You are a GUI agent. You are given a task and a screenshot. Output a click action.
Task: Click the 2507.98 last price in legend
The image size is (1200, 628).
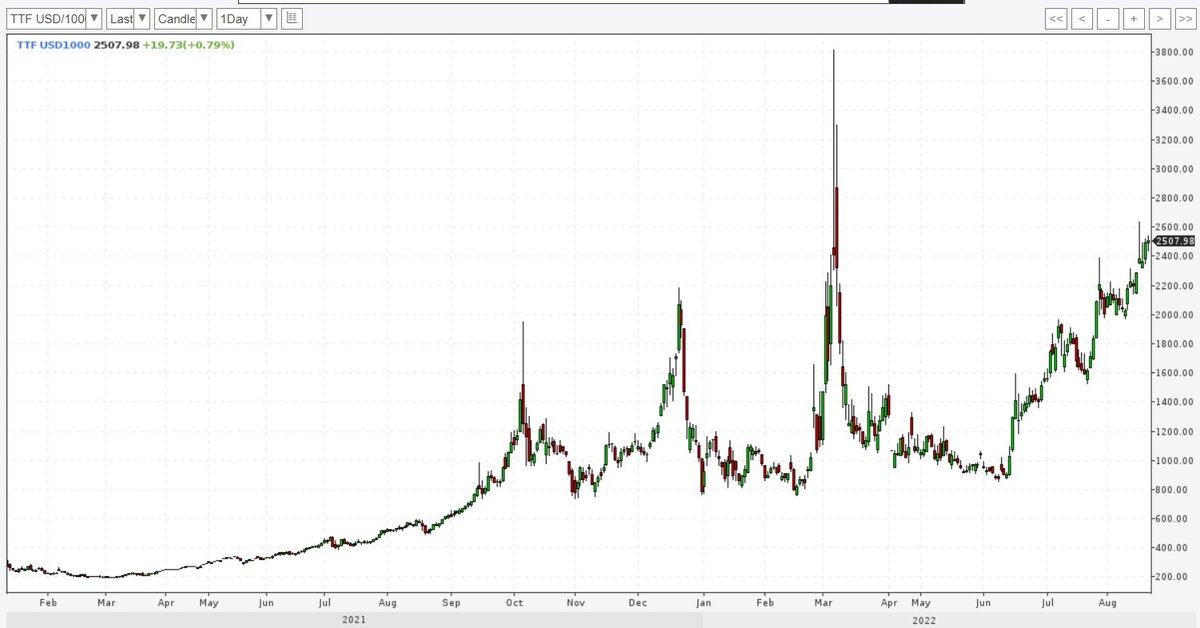tap(115, 45)
